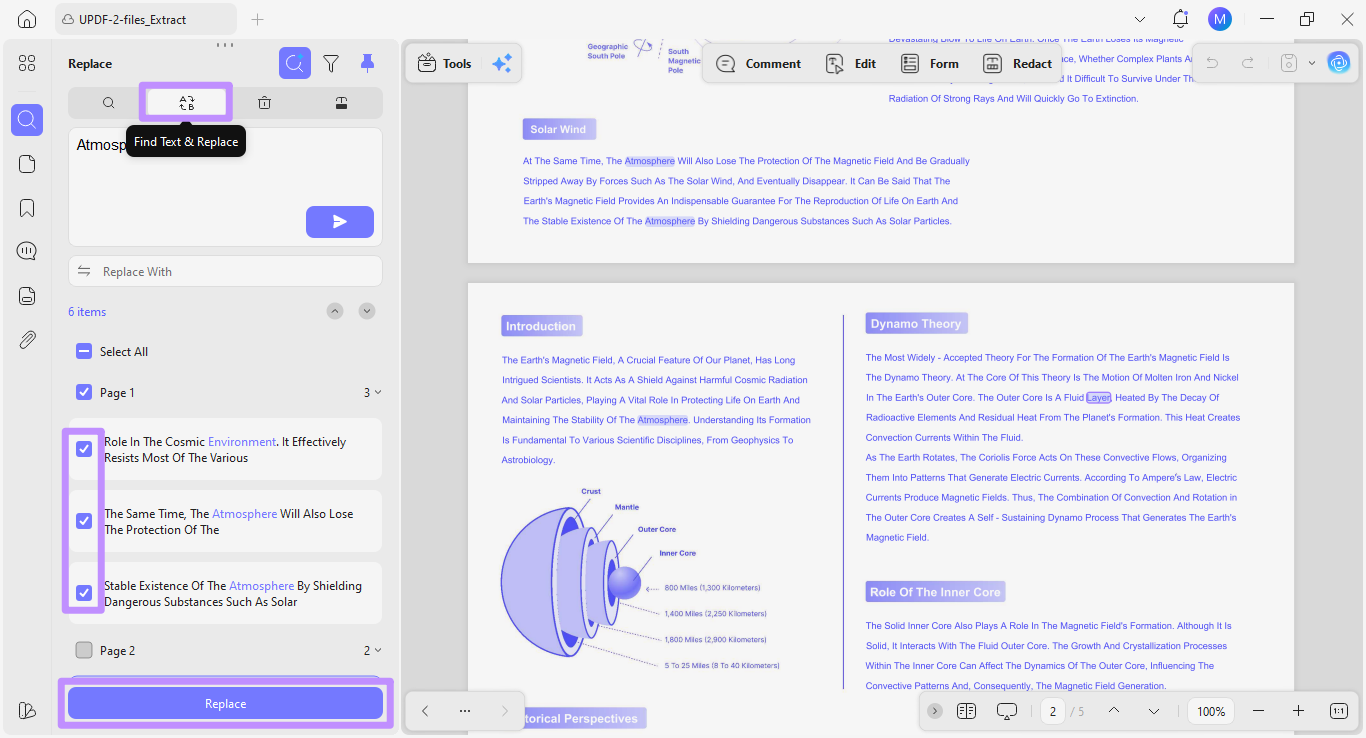
Task: Click the search magnifier button in Replace header
Action: 295,63
